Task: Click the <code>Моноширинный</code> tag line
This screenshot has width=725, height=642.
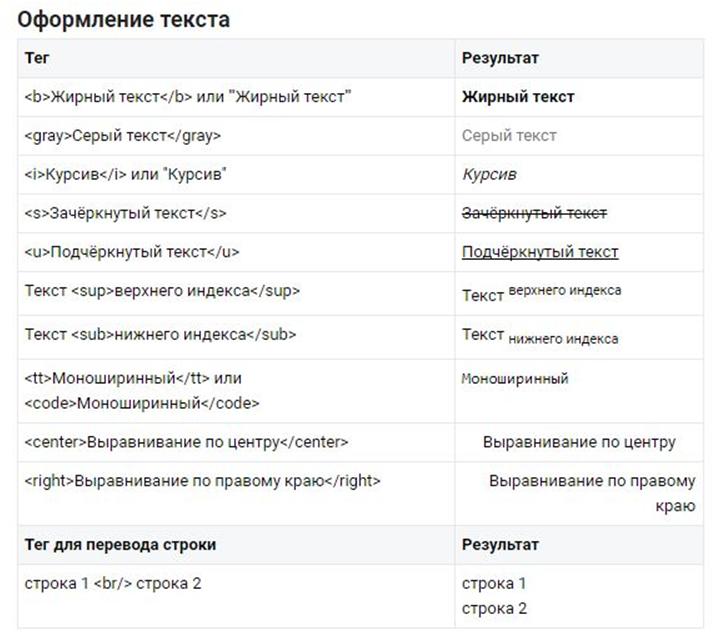Action: coord(142,403)
